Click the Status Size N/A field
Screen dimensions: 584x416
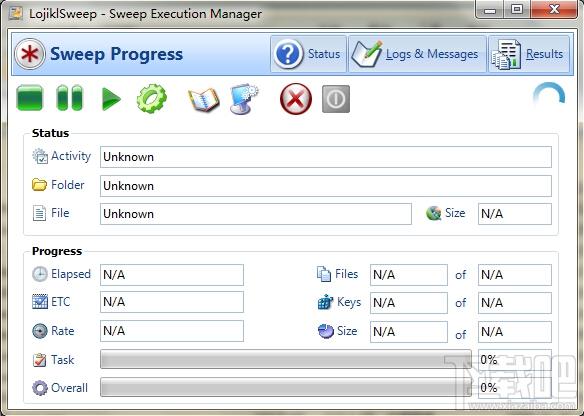(x=515, y=214)
